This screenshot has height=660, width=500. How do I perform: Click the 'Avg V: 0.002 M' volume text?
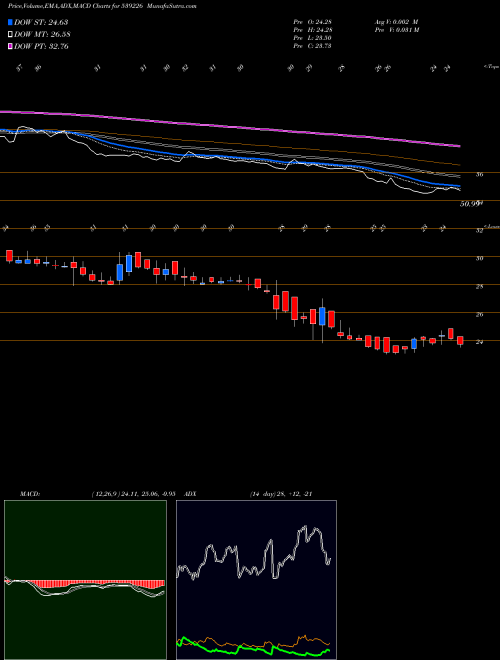click(x=396, y=22)
